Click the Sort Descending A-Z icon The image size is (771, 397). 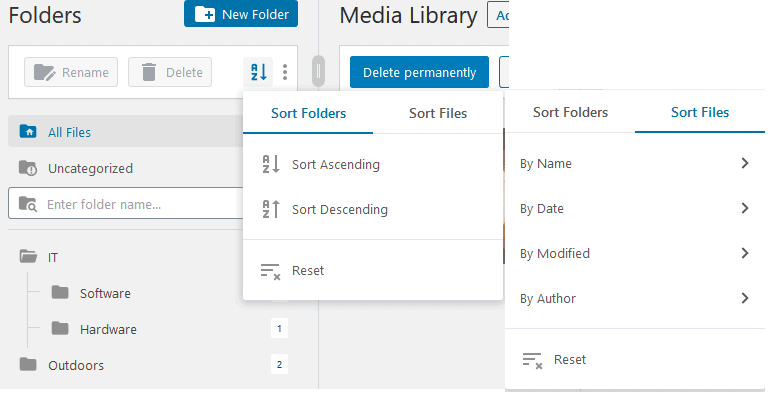271,210
